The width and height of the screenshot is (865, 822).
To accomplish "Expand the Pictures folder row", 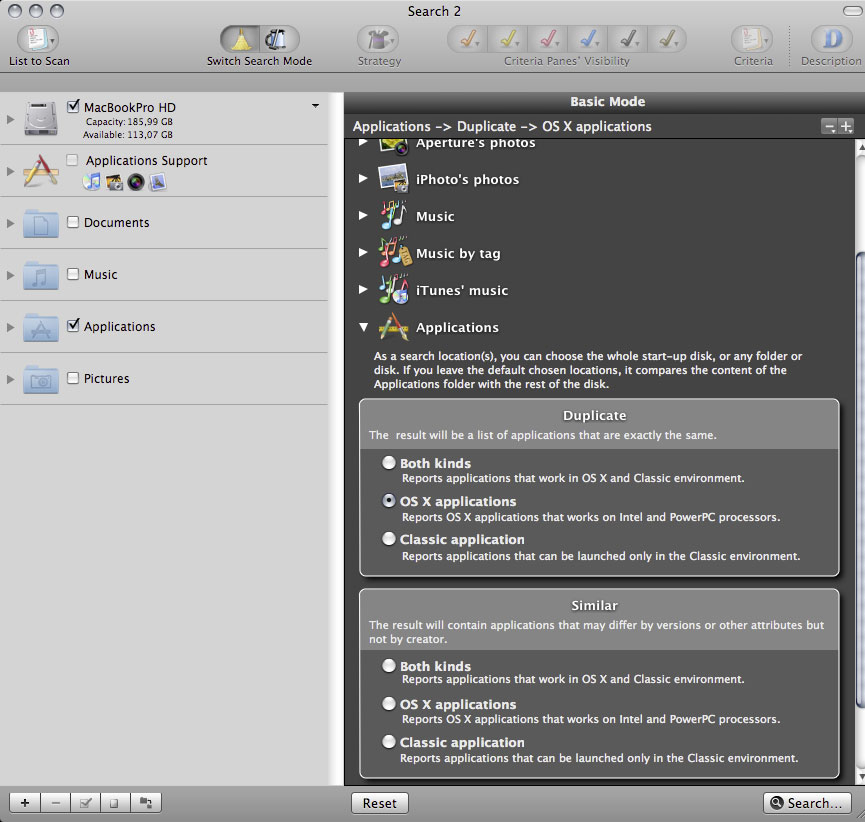I will (10, 380).
